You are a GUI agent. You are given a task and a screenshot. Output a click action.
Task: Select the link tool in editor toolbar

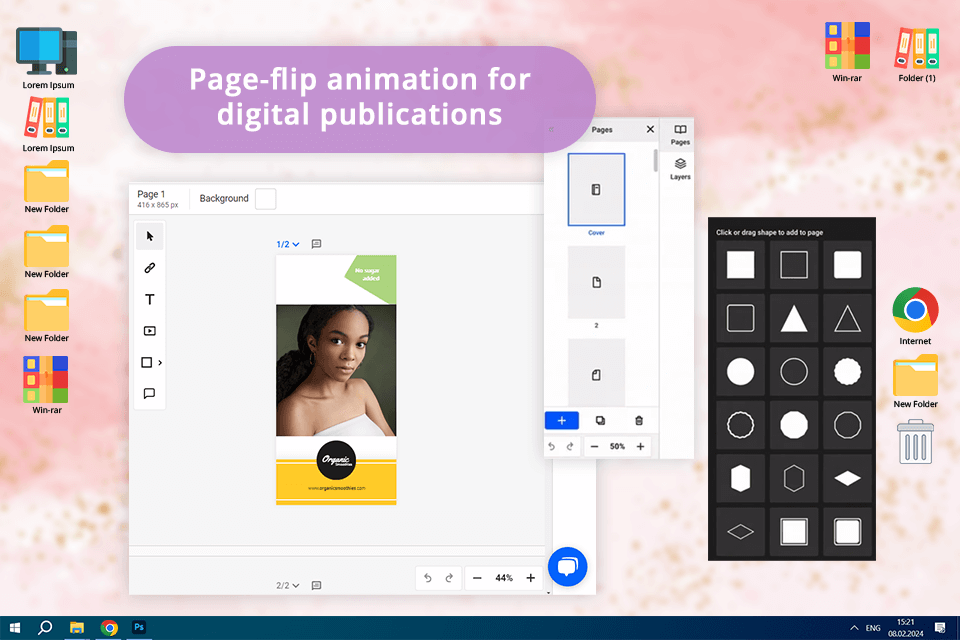(149, 268)
